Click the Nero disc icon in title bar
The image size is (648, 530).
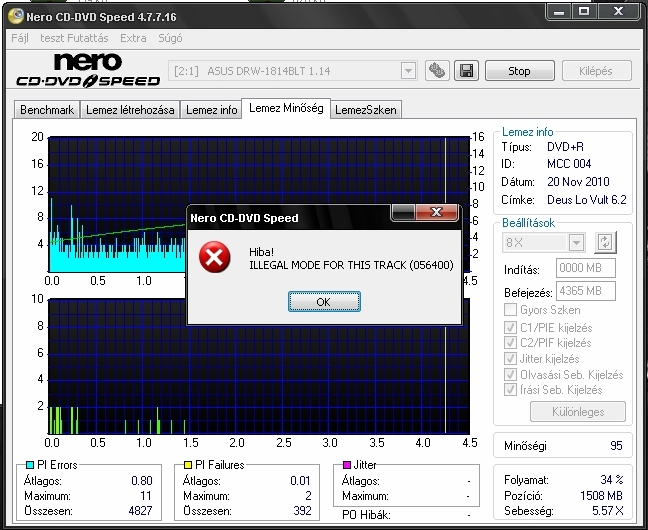pos(16,16)
